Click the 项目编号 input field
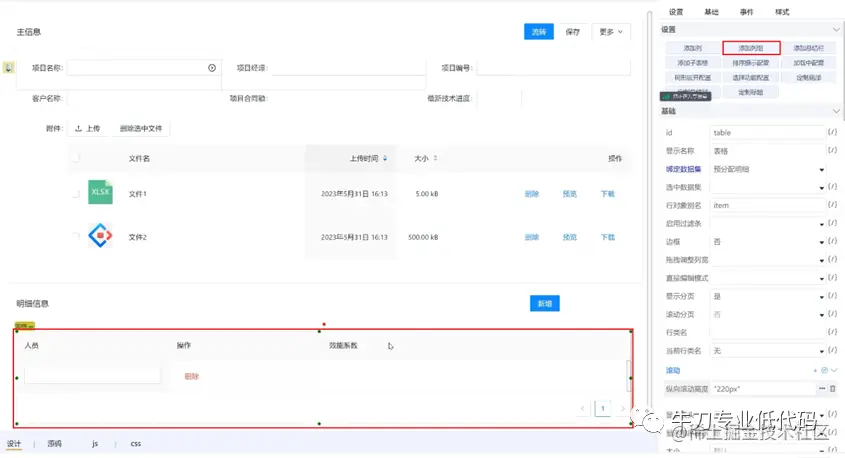This screenshot has height=458, width=845. click(553, 68)
